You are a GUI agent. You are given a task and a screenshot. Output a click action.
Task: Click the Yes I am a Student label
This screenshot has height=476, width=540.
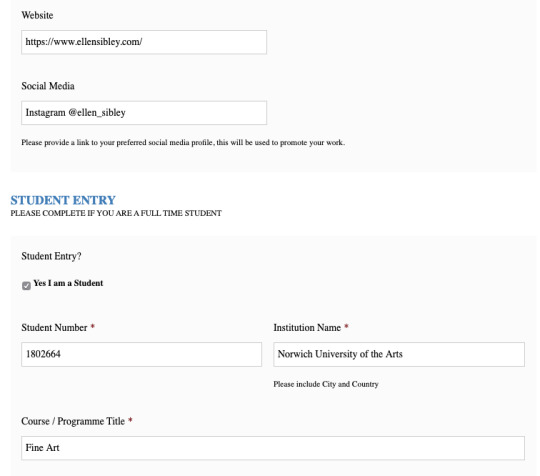68,283
